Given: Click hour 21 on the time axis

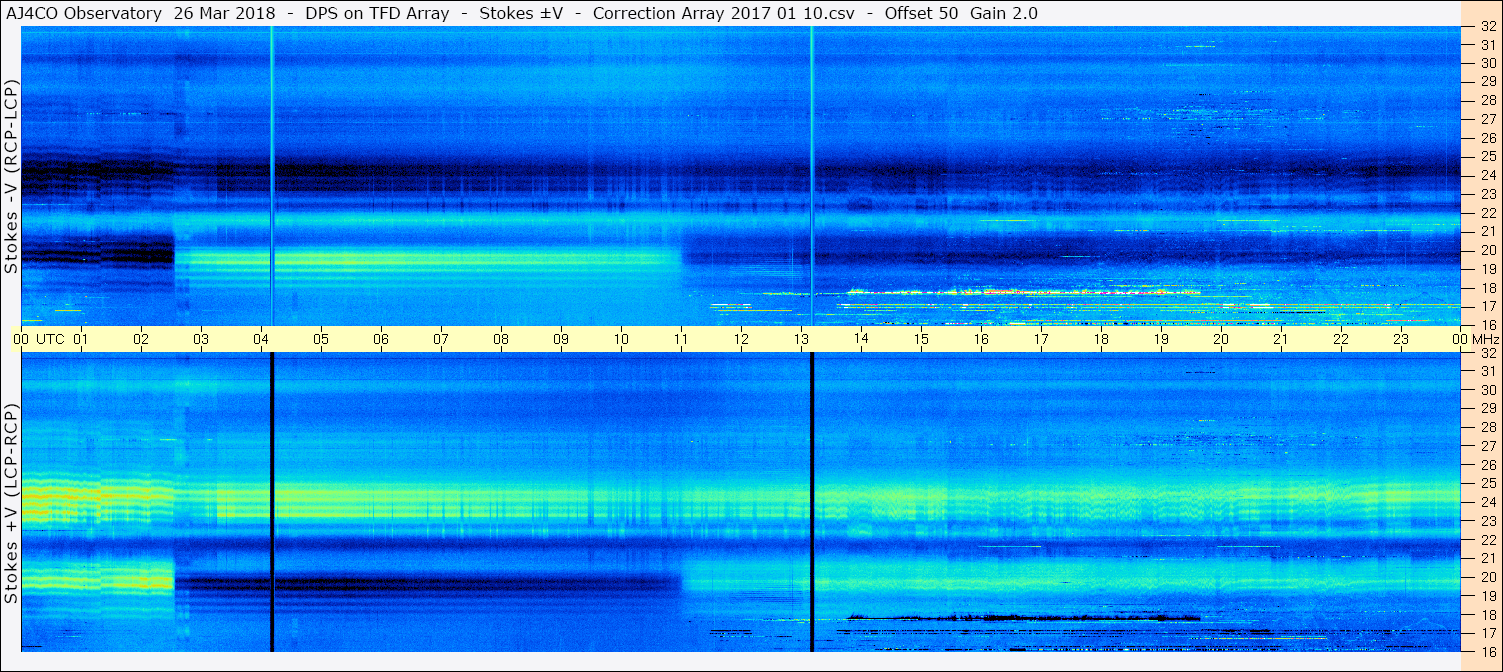Looking at the screenshot, I should 1281,339.
